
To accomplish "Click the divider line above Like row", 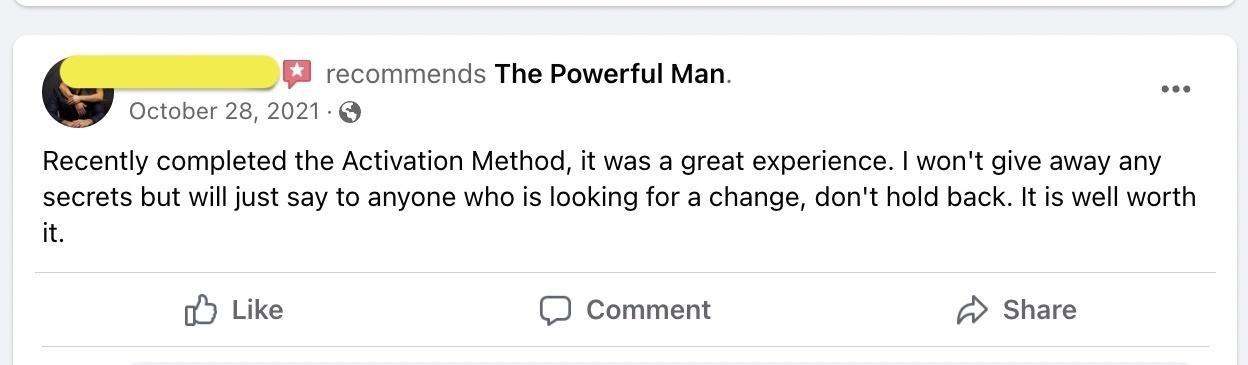I will click(625, 272).
